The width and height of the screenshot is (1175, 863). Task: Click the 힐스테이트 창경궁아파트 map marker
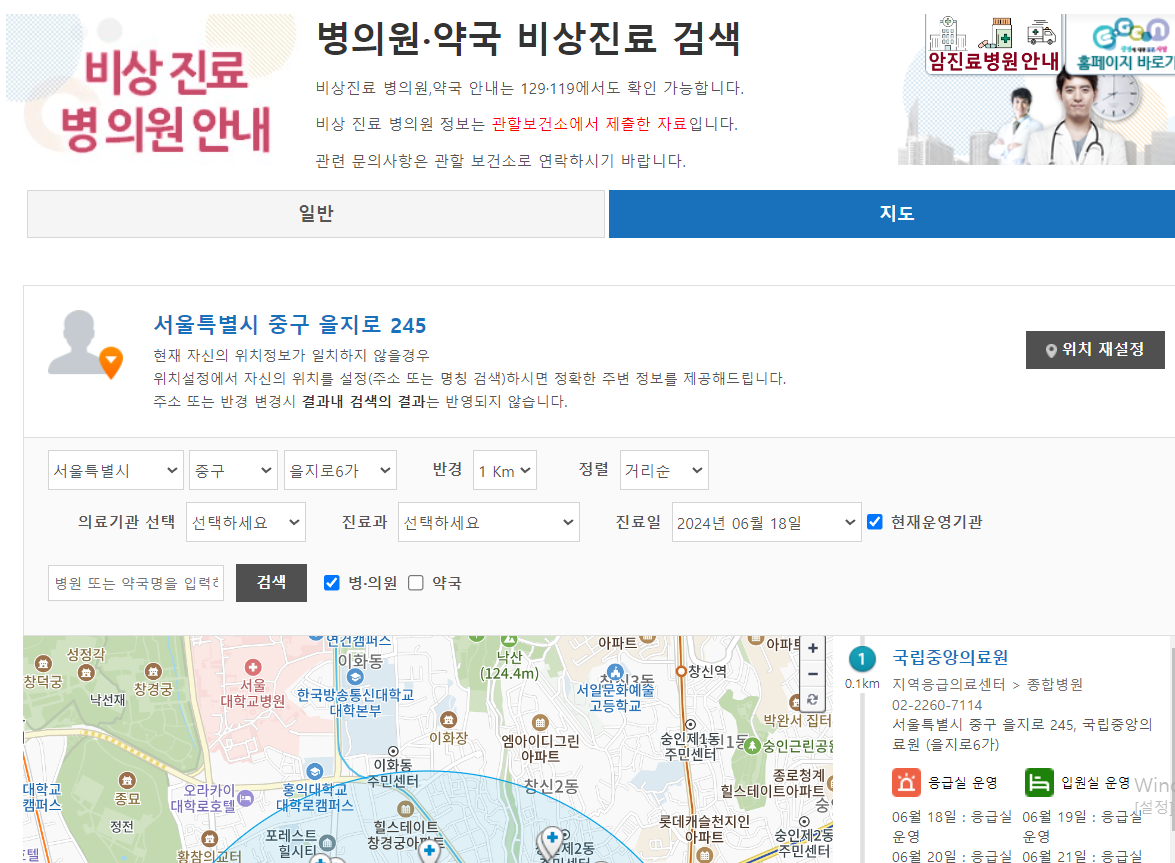click(405, 809)
